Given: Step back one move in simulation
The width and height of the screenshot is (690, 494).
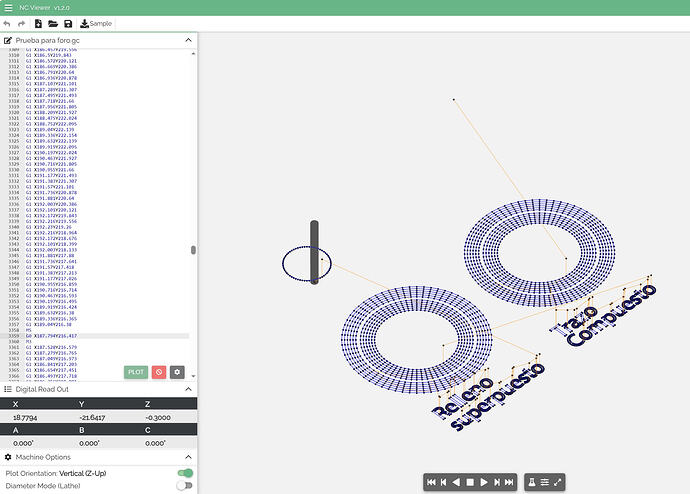Looking at the screenshot, I should point(444,482).
